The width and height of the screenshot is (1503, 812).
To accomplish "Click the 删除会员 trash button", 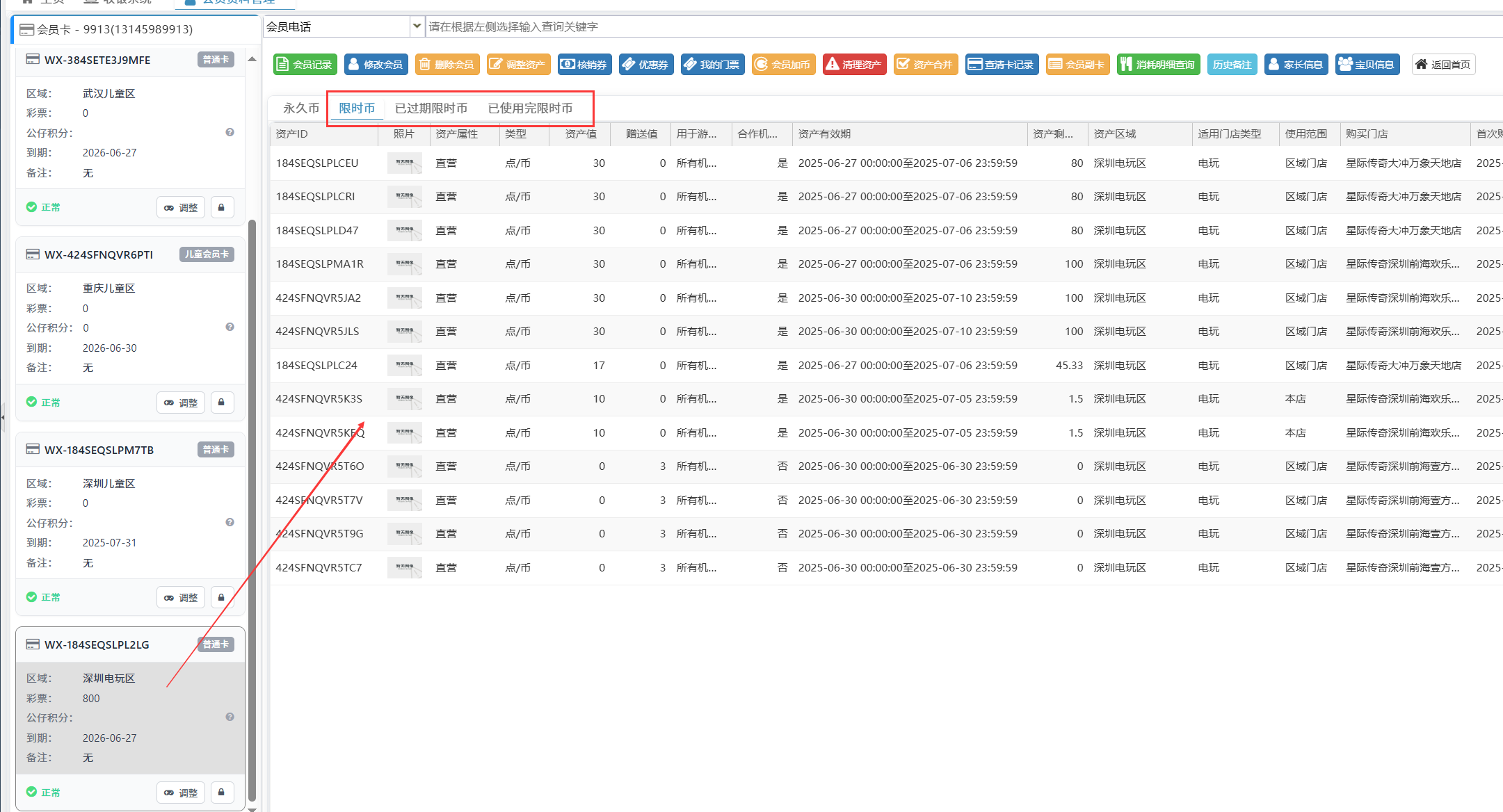I will 447,65.
